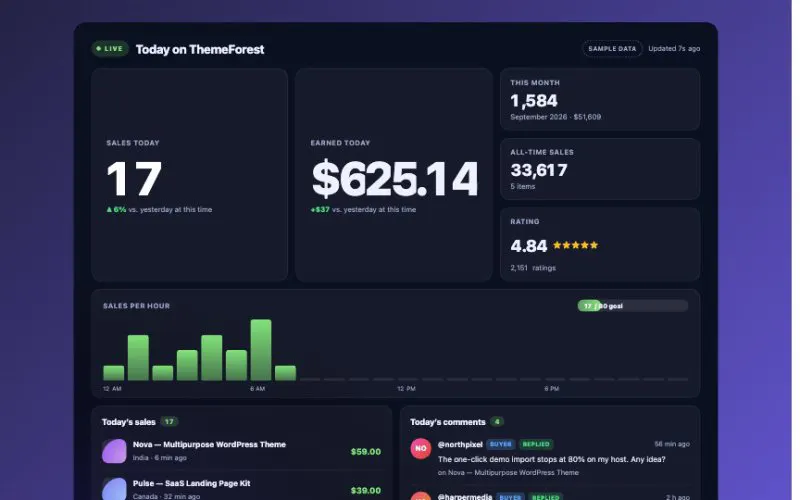Click the 'Today on ThemeForest' heading
Viewport: 800px width, 500px height.
pyautogui.click(x=199, y=49)
